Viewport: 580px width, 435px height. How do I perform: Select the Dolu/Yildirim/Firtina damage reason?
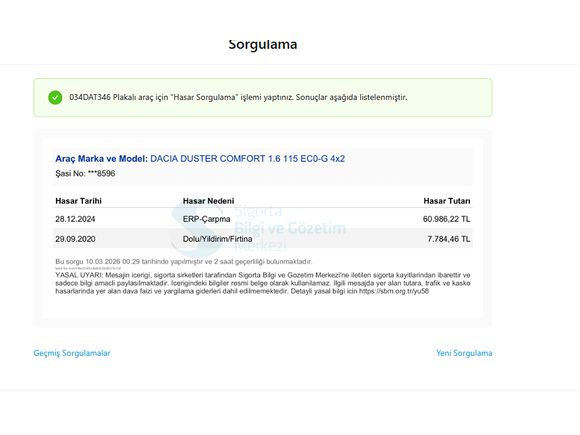218,239
